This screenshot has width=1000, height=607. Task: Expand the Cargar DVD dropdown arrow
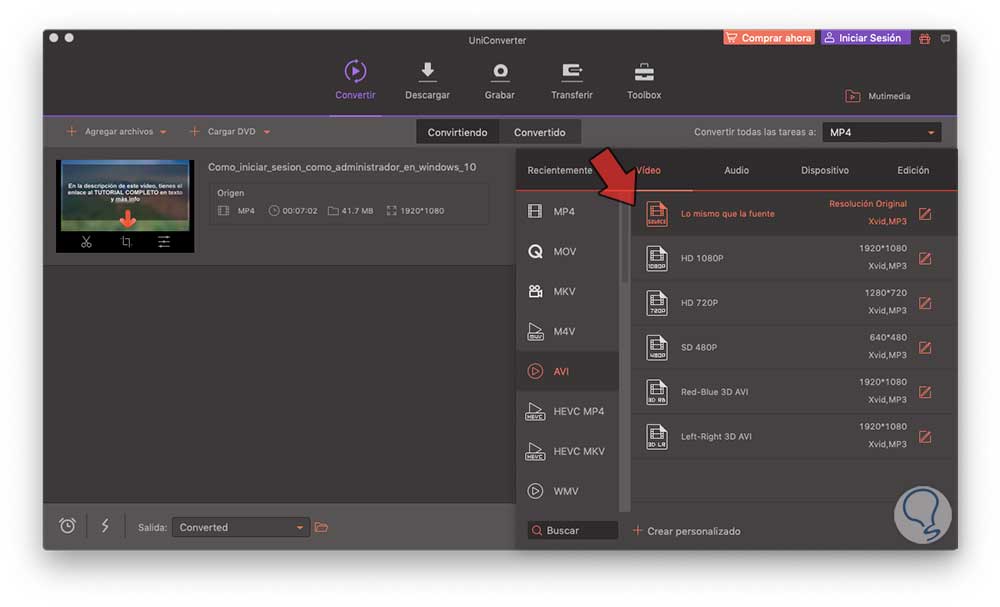click(267, 132)
